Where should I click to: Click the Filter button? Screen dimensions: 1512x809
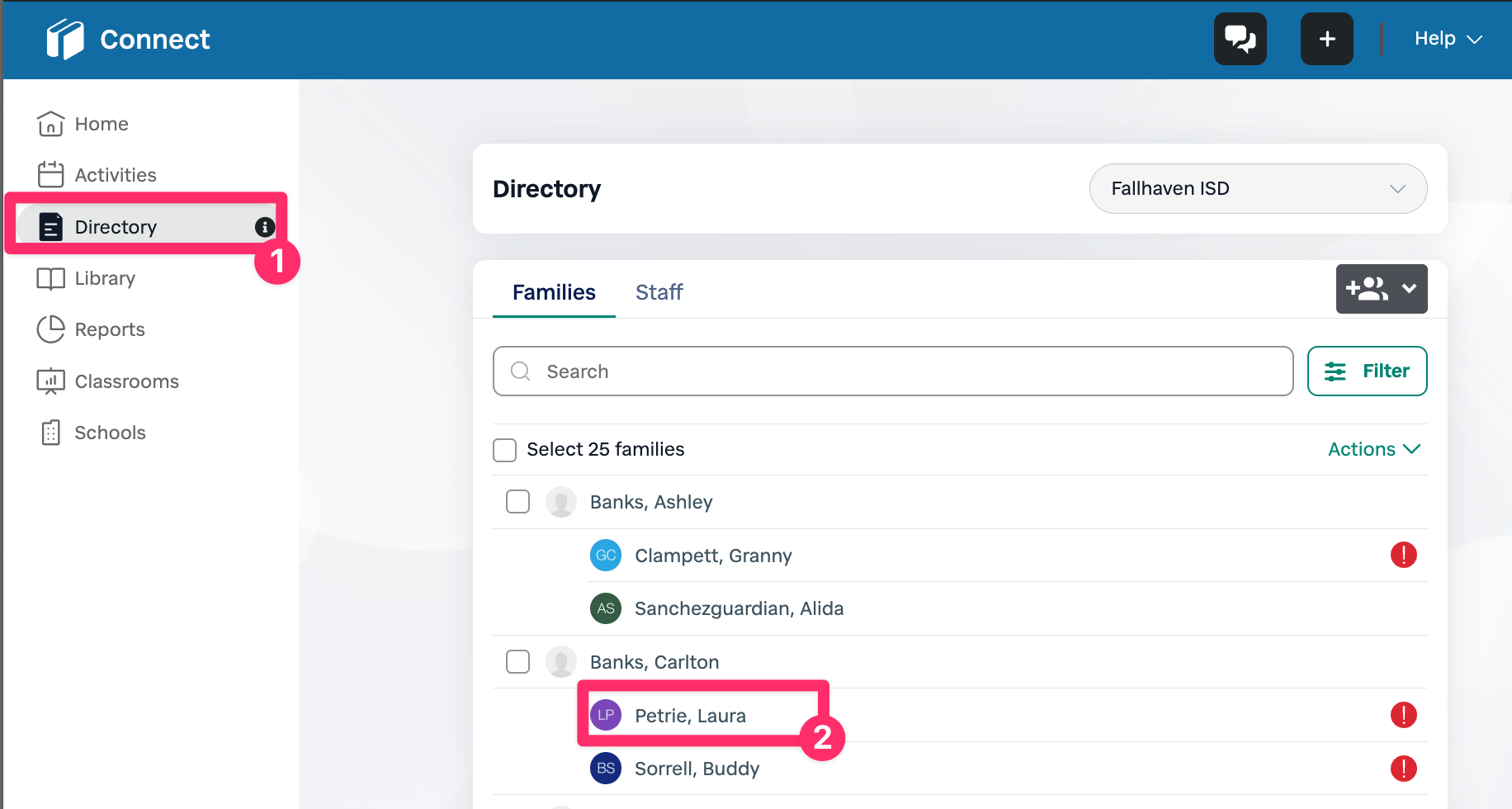1367,371
